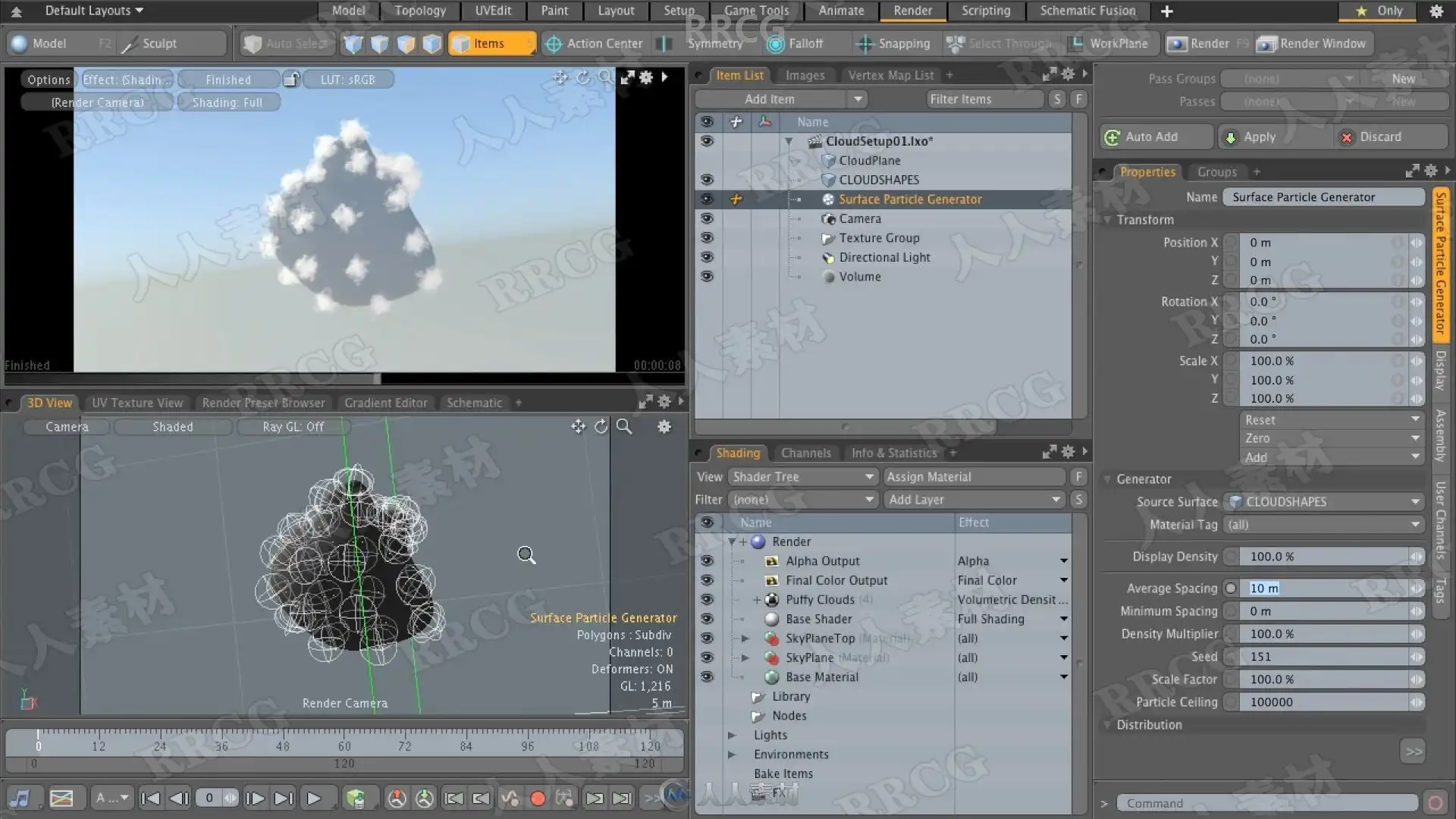Click the 3D viewport zoom magnifier icon

pyautogui.click(x=624, y=427)
